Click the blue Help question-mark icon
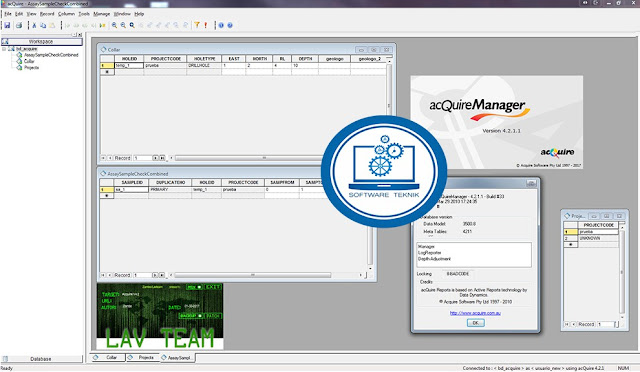 [x=230, y=25]
